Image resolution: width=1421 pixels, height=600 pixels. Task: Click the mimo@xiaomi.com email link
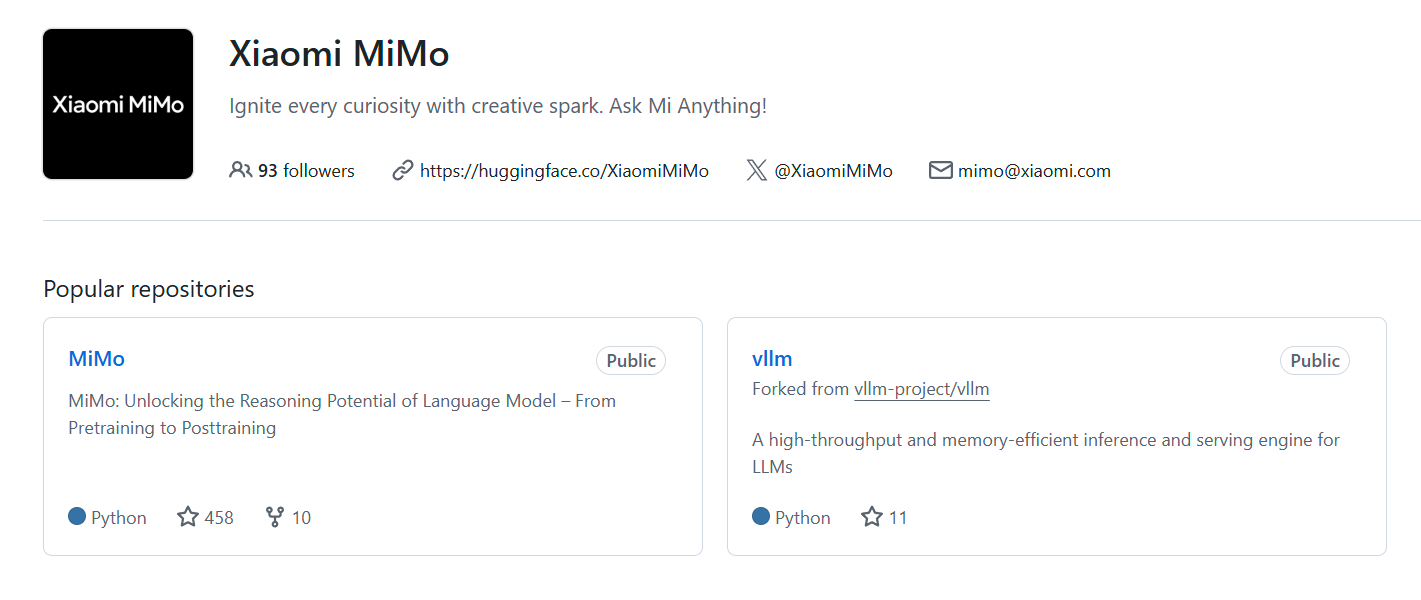[x=1034, y=171]
